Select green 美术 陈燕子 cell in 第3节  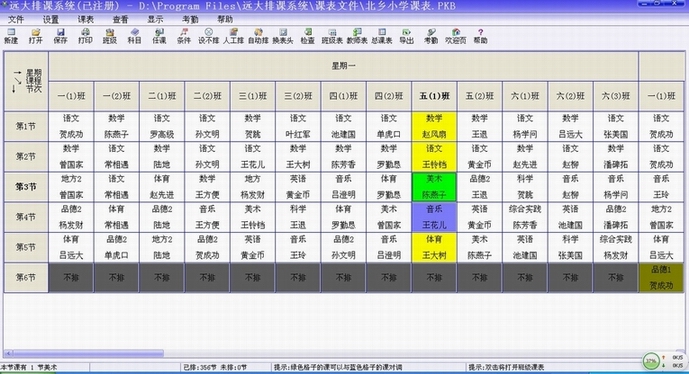(x=434, y=187)
